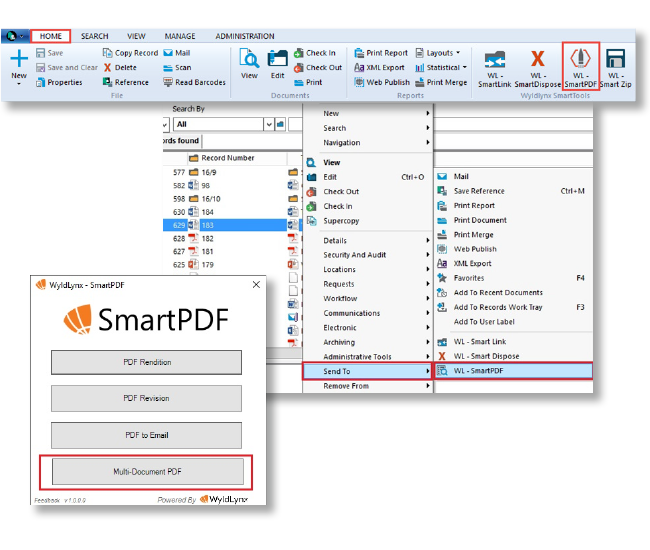650x550 pixels.
Task: Switch to the HOME ribbon tab
Action: tap(51, 36)
